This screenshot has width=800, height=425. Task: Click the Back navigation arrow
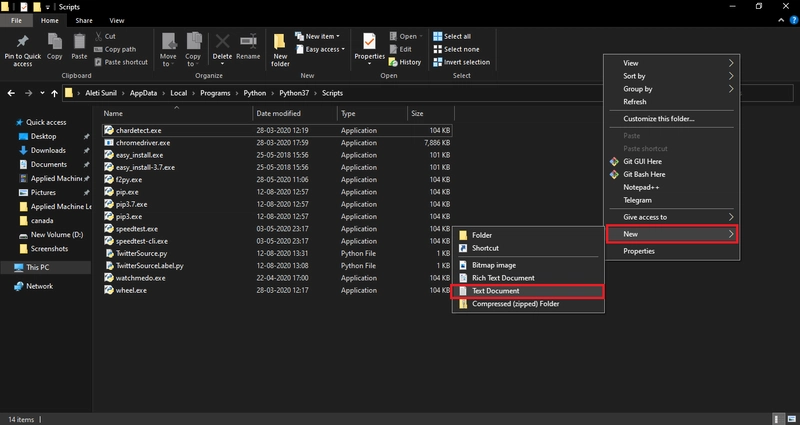pyautogui.click(x=11, y=93)
